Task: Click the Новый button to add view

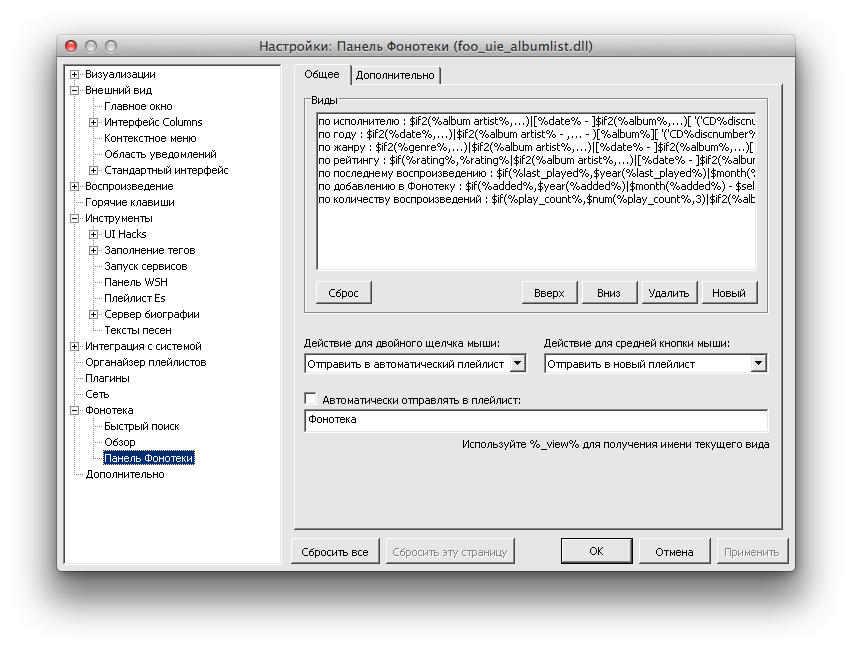Action: (x=729, y=292)
